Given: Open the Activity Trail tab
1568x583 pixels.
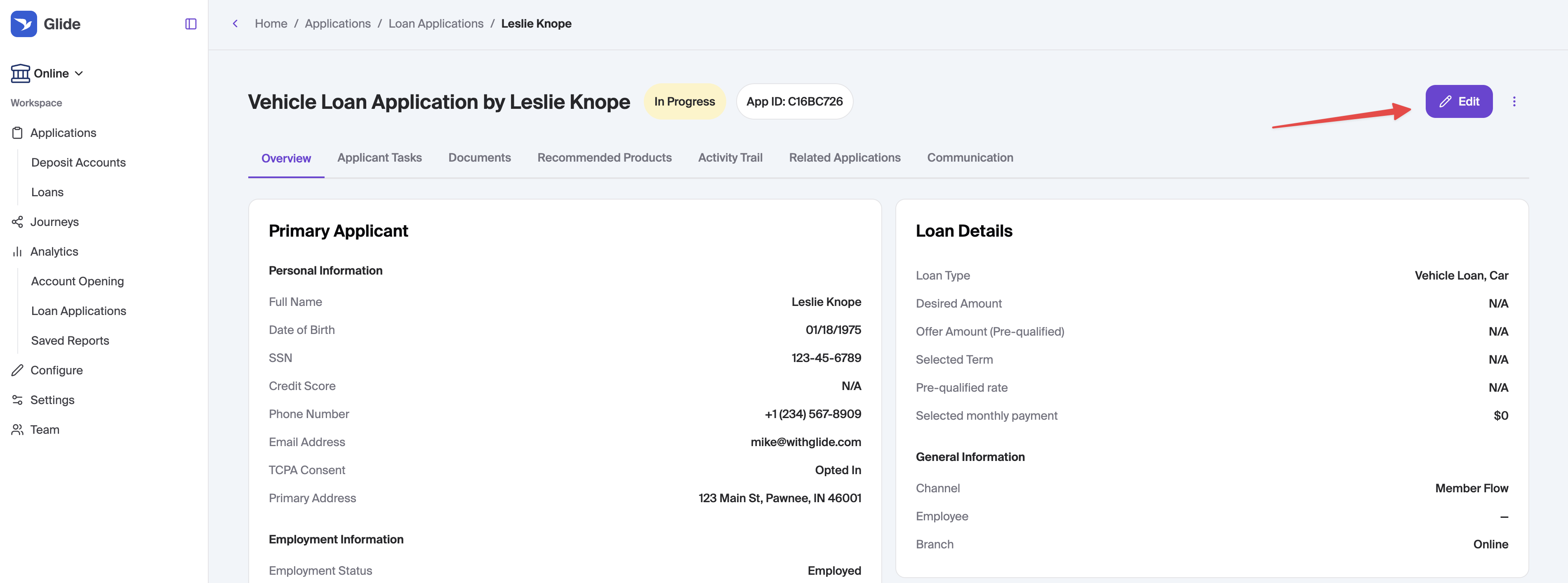Looking at the screenshot, I should click(730, 158).
